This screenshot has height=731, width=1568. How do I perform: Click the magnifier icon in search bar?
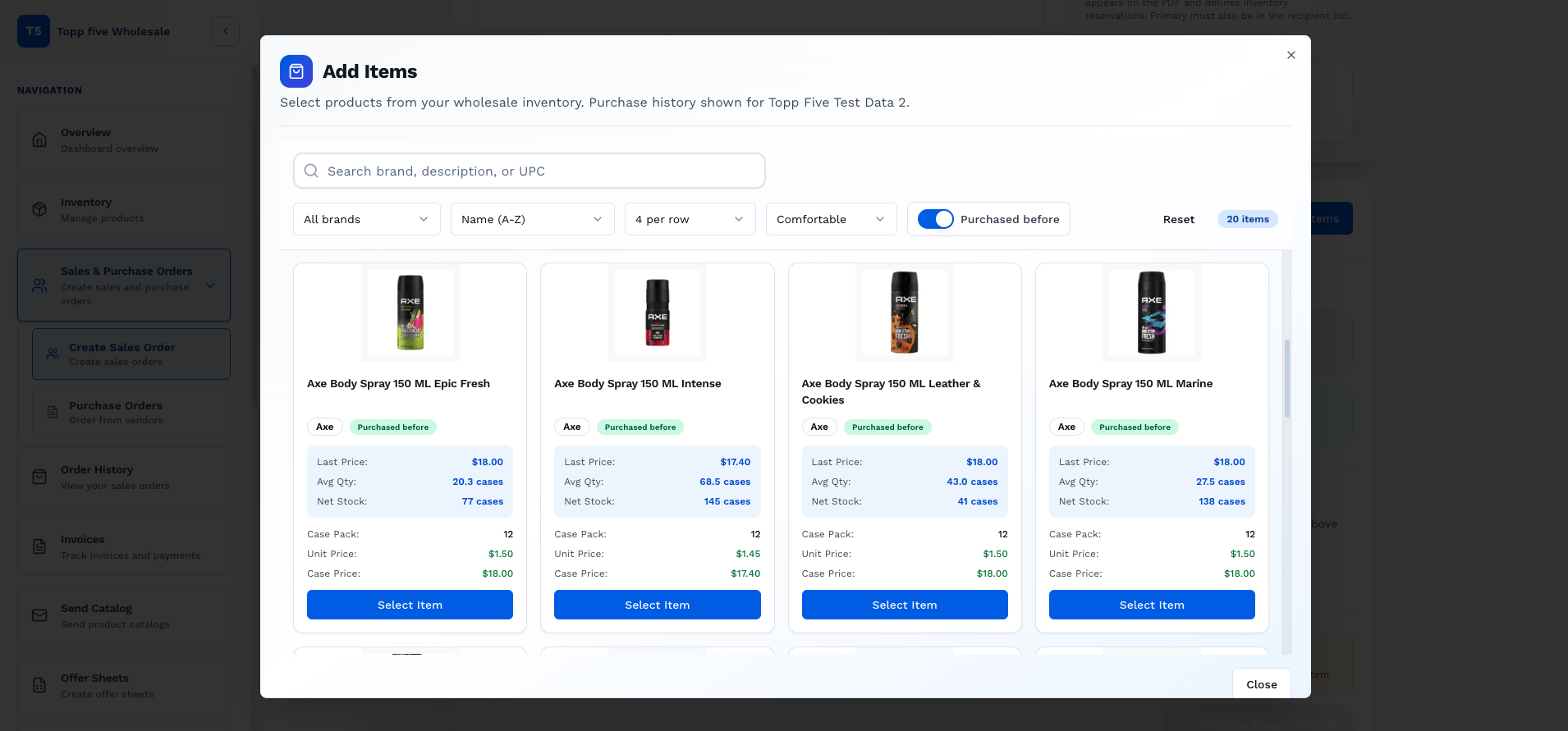311,171
